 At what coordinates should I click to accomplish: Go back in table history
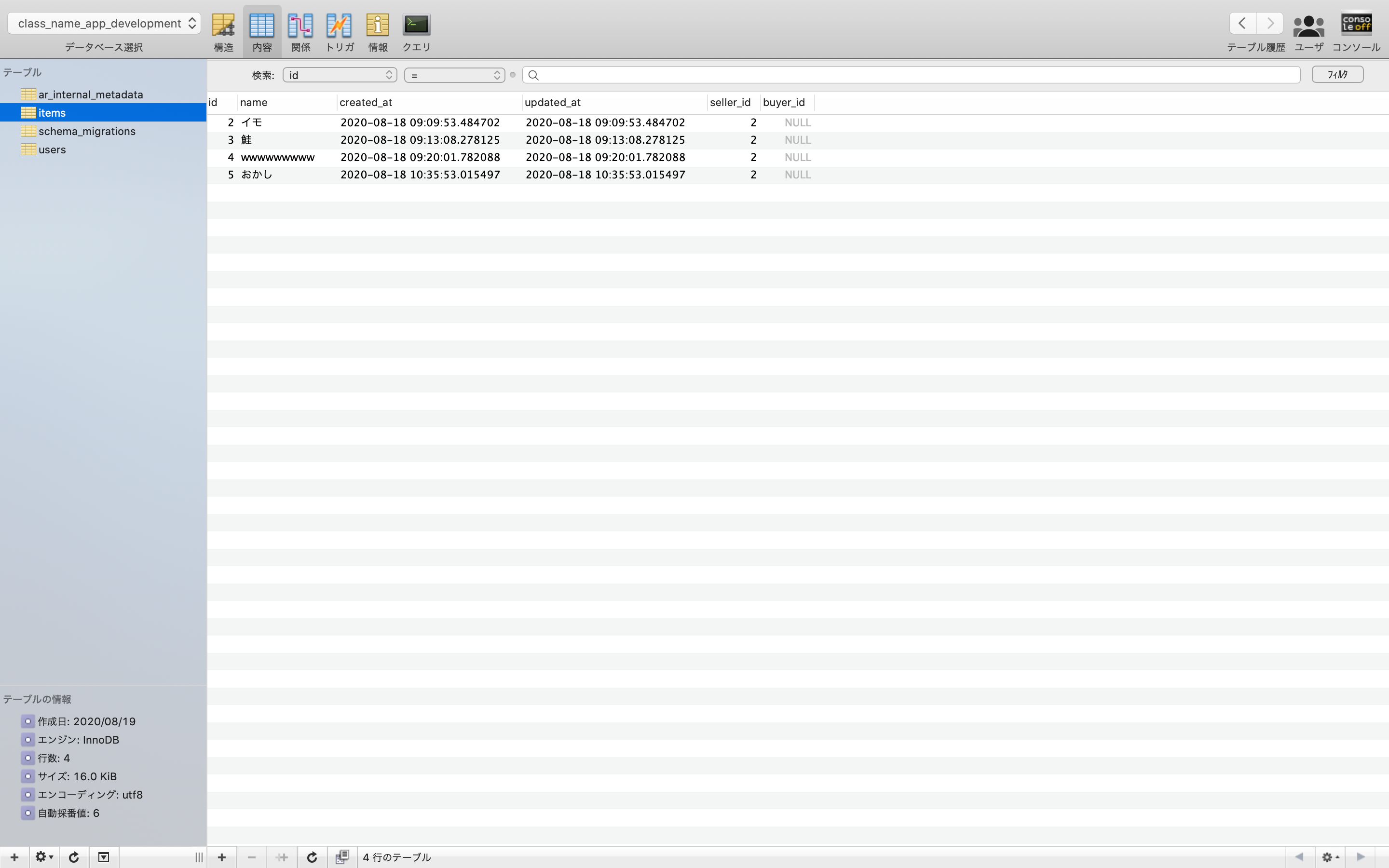pyautogui.click(x=1242, y=24)
